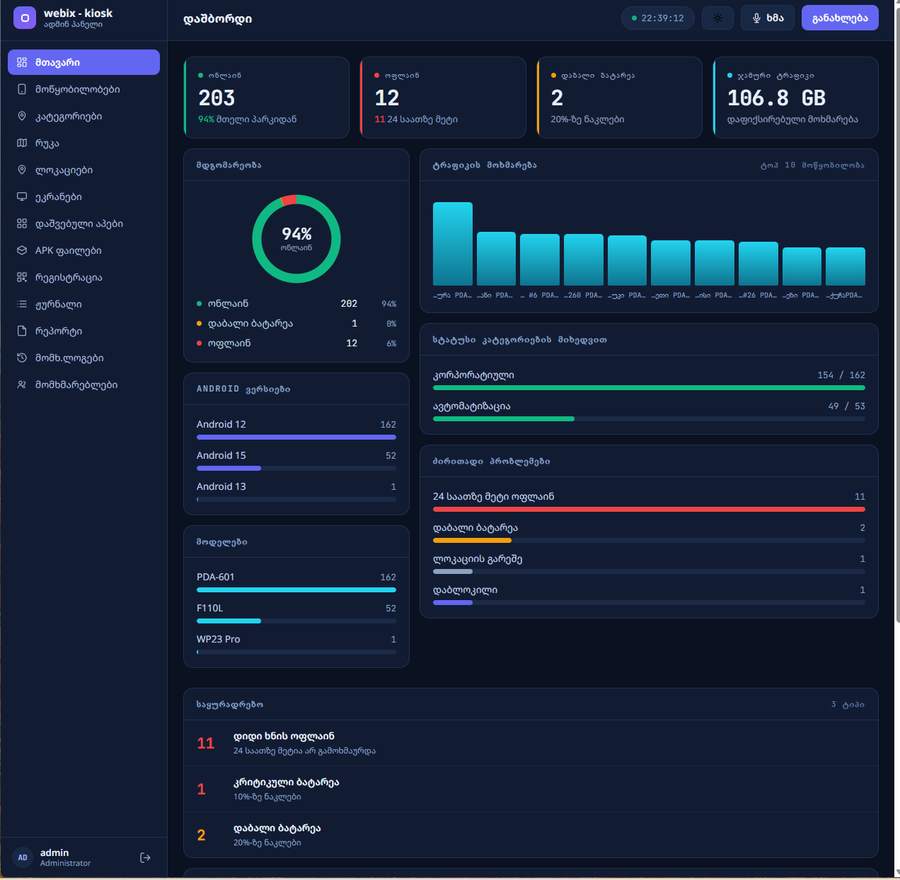Click the ავტომატიზაცია 49 / 53 progress bar
This screenshot has width=900, height=880.
coord(649,418)
